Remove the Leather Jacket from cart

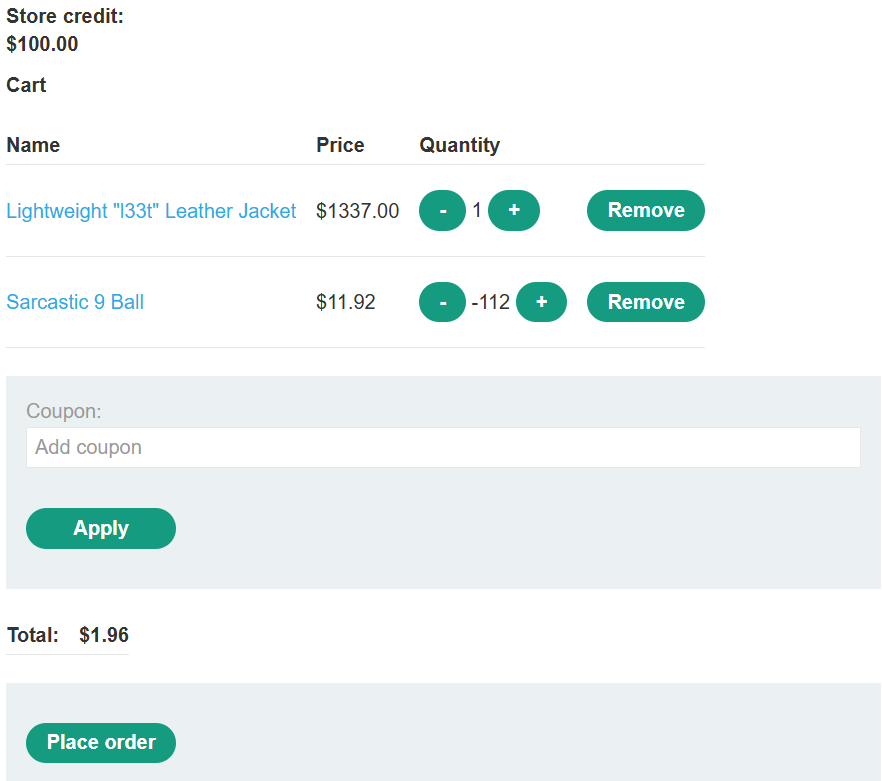point(646,210)
